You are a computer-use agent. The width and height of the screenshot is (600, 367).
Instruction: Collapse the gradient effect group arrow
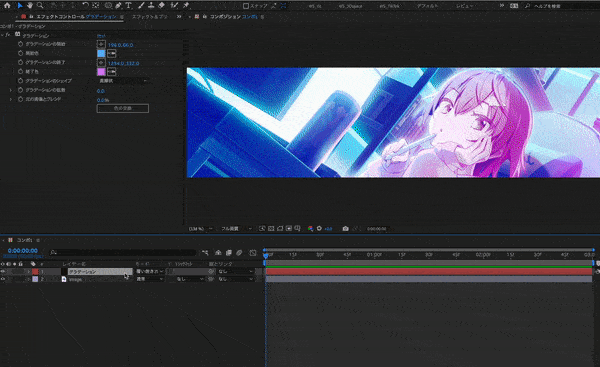click(2, 35)
